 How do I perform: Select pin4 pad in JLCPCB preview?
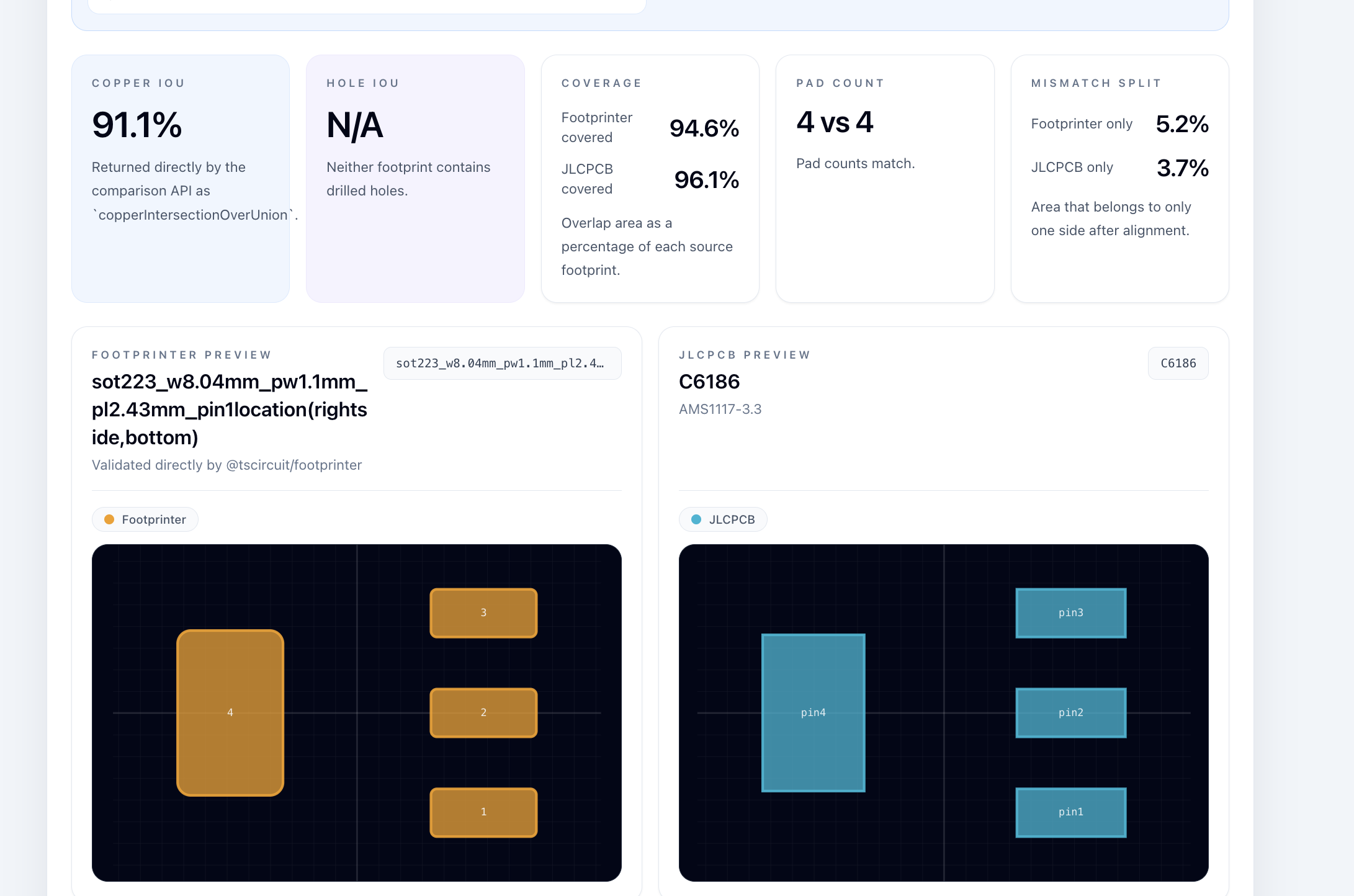click(x=814, y=712)
